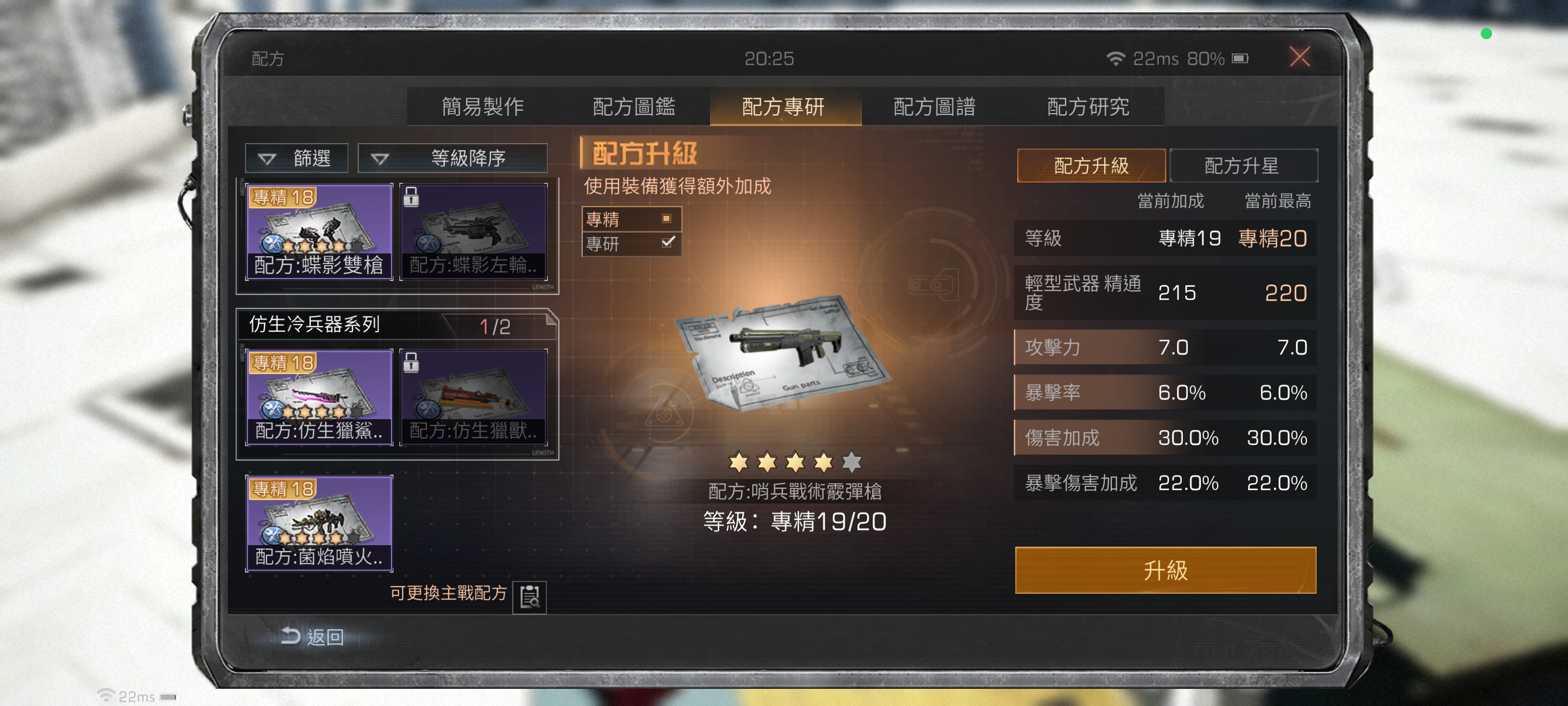Open the main battle recipe clipboard icon
The image size is (1568, 706).
529,597
